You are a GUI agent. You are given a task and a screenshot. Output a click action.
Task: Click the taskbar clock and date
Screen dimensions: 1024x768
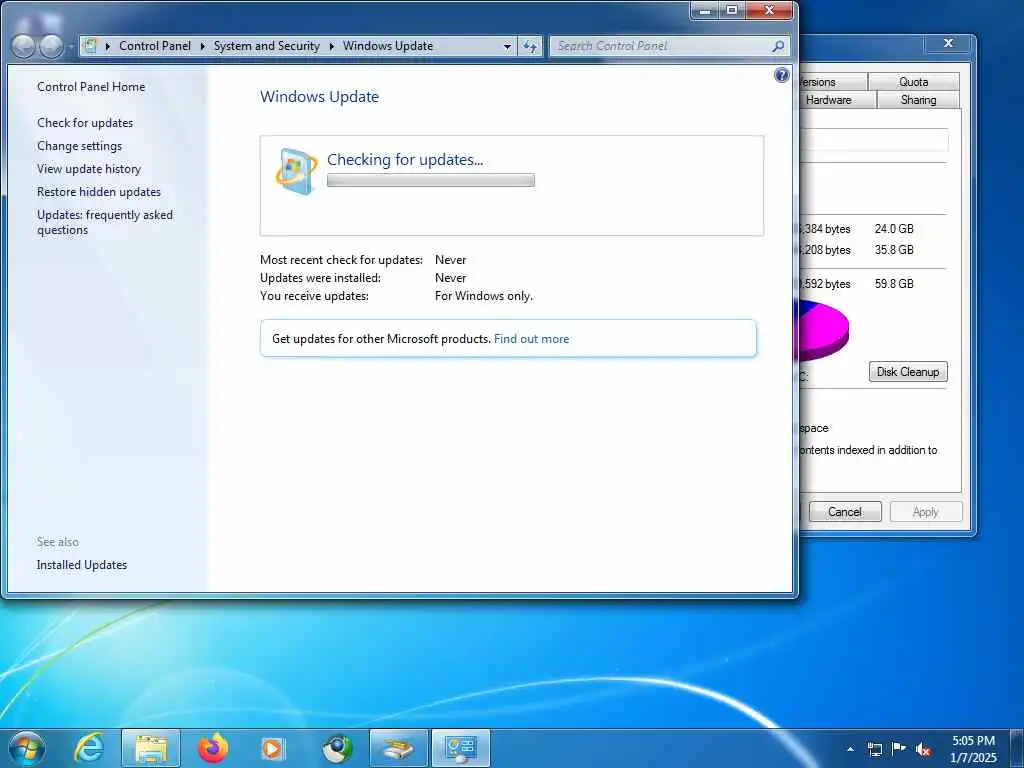(x=973, y=749)
